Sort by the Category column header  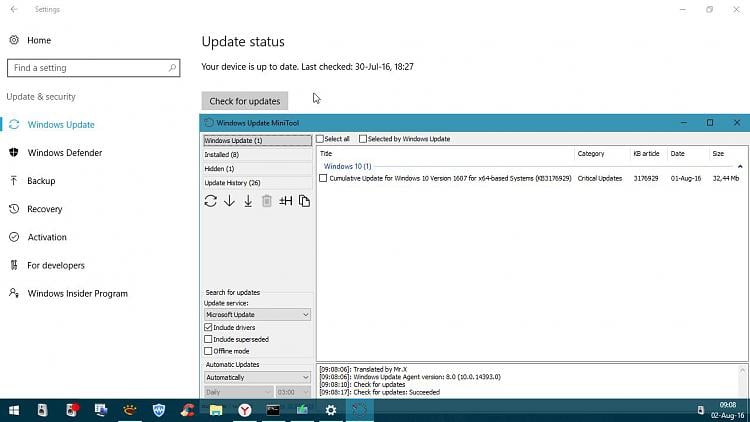tap(602, 154)
